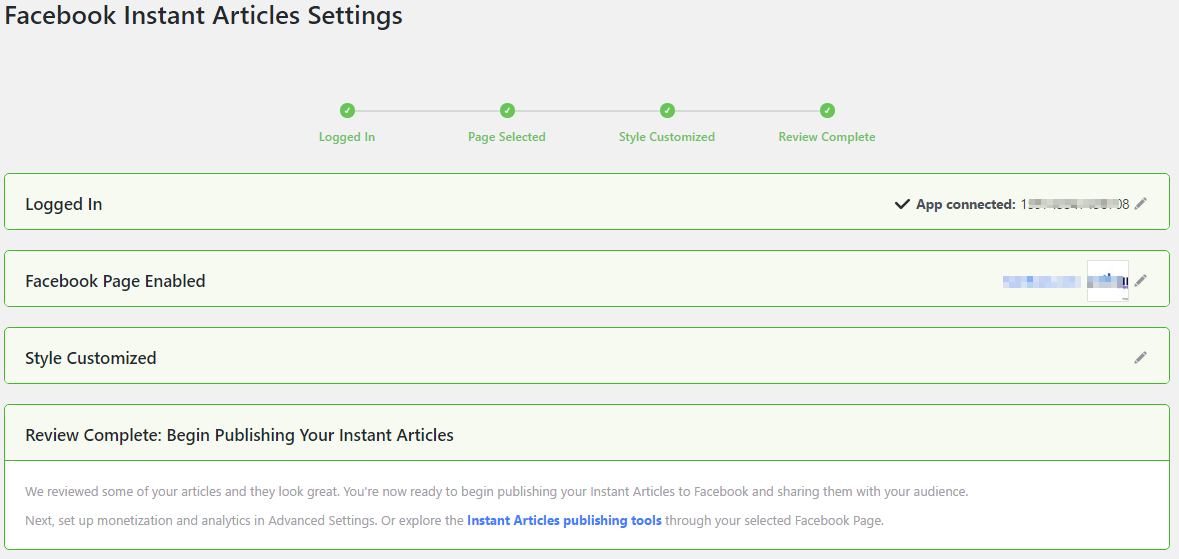Click the Logged In step checkmark circle
The height and width of the screenshot is (559, 1179).
pos(347,111)
